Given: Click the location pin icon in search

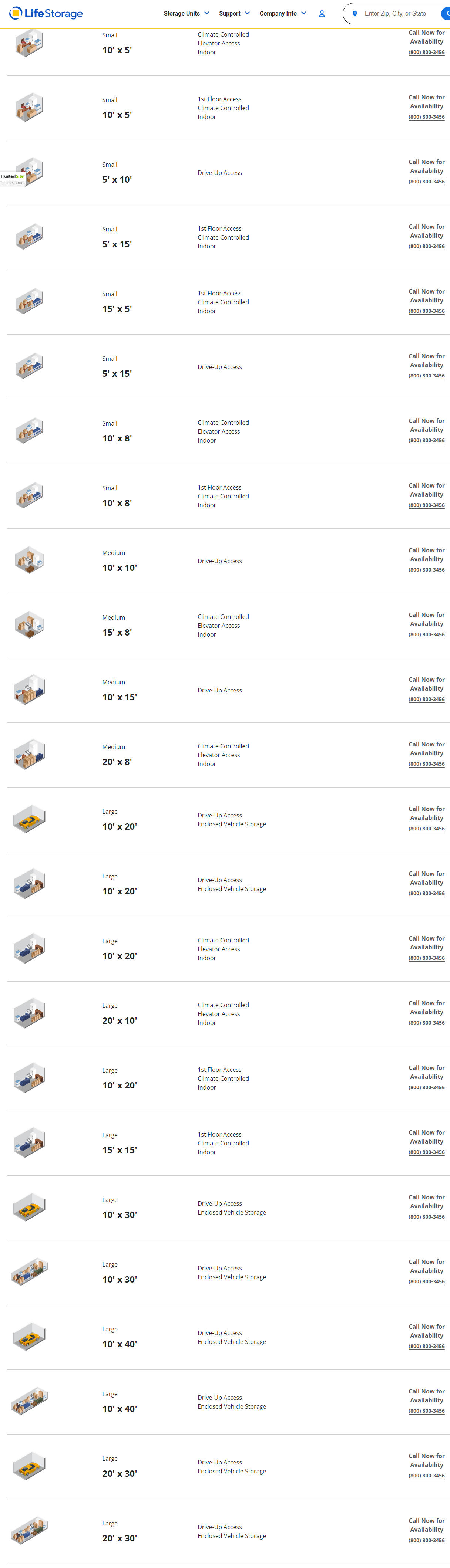Looking at the screenshot, I should tap(355, 13).
